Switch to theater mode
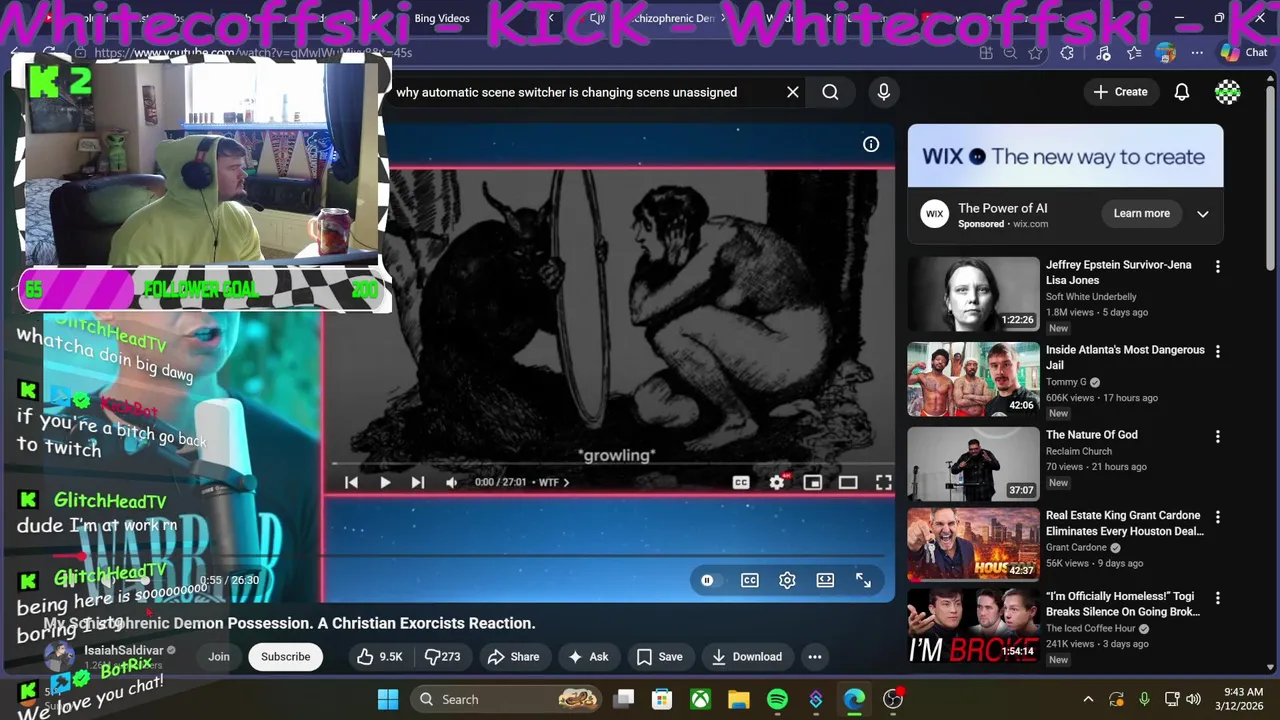This screenshot has width=1280, height=720. pyautogui.click(x=848, y=482)
